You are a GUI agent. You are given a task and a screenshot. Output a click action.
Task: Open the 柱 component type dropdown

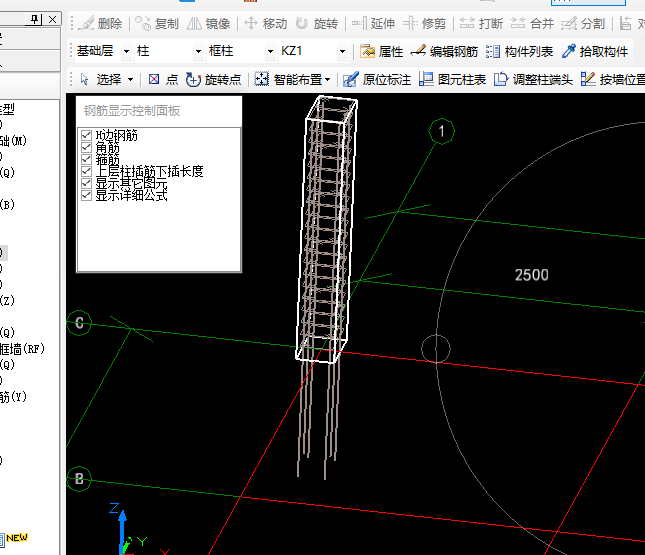pos(198,51)
